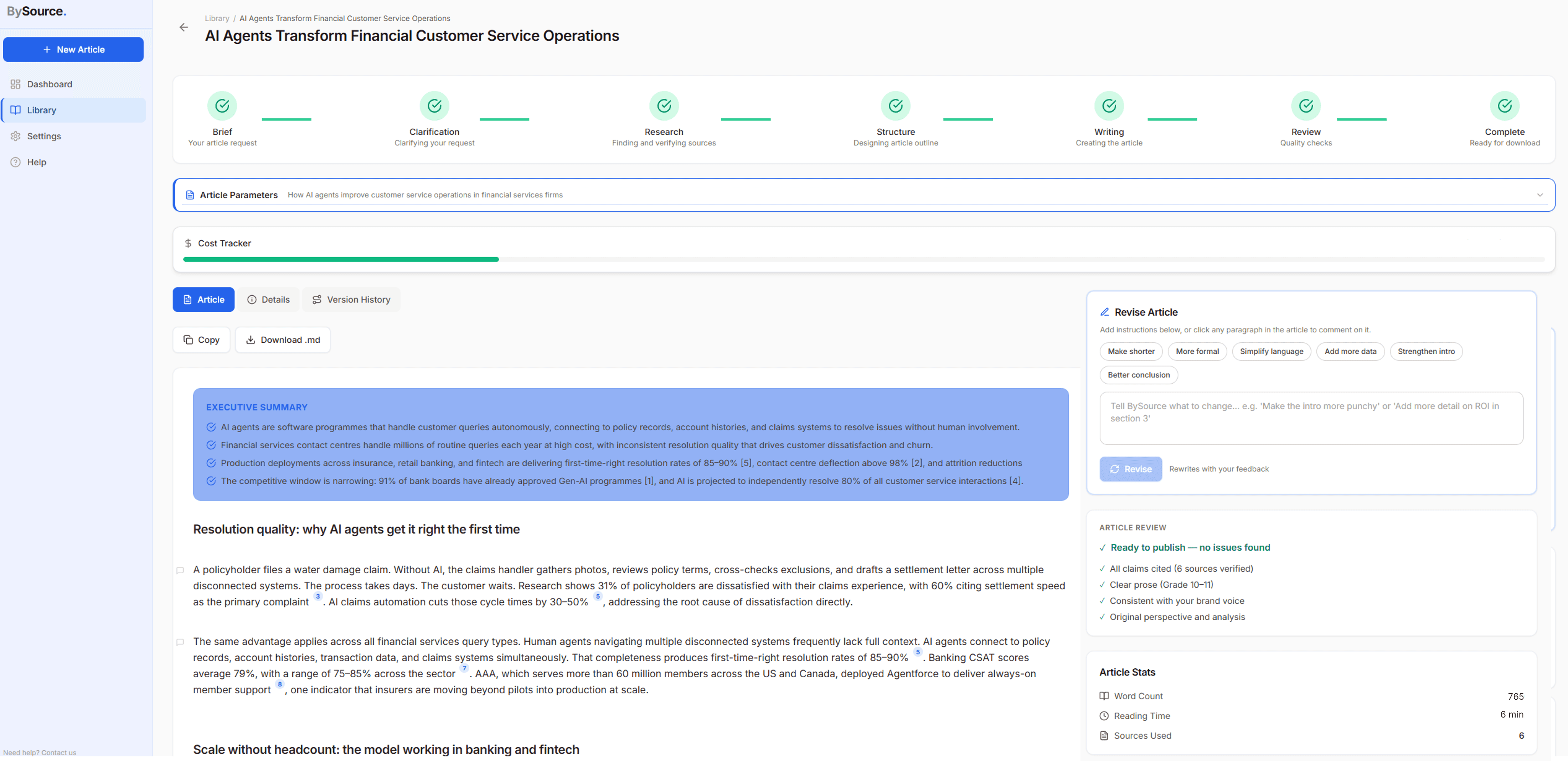Viewport: 1568px width, 761px height.
Task: Toggle the 'Better conclusion' suggestion chip
Action: pos(1138,375)
